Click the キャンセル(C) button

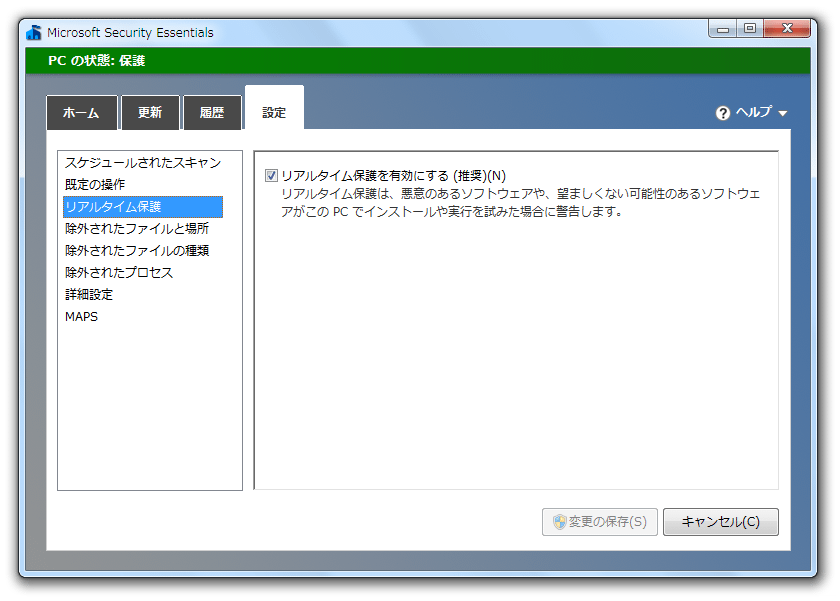coord(721,522)
